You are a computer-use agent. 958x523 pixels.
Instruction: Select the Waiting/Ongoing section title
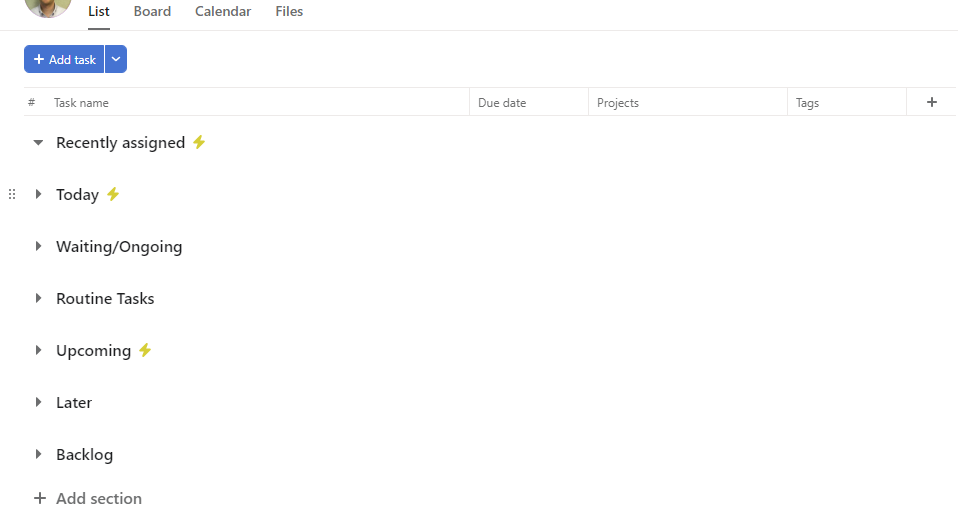point(119,247)
